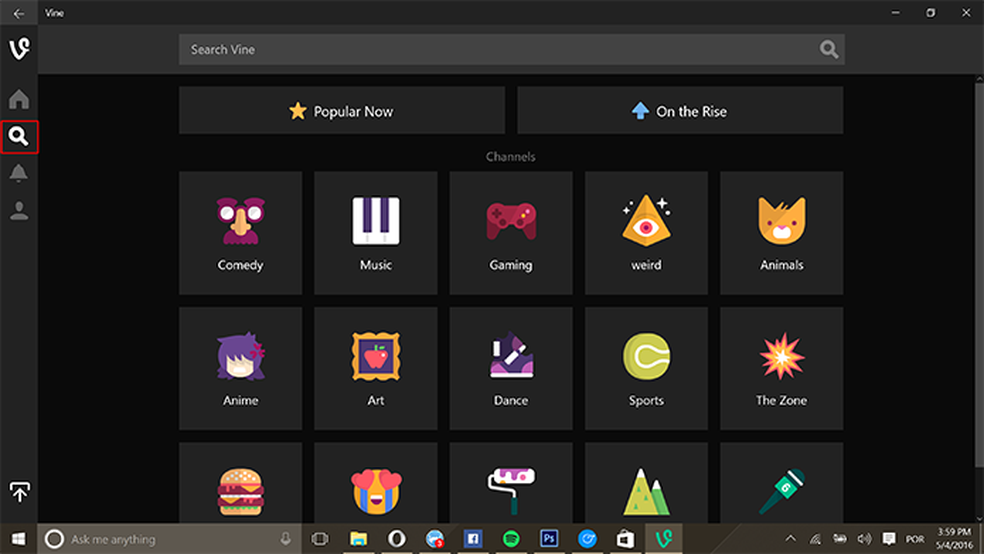984x554 pixels.
Task: Open Photoshop from the taskbar
Action: point(549,539)
